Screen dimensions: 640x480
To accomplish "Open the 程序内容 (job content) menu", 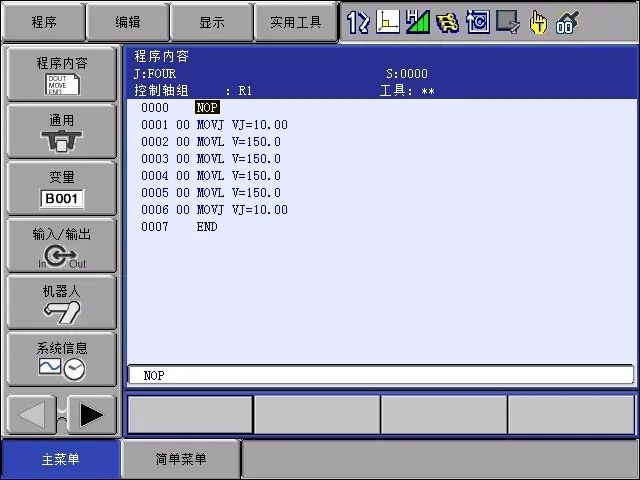I will tap(61, 74).
